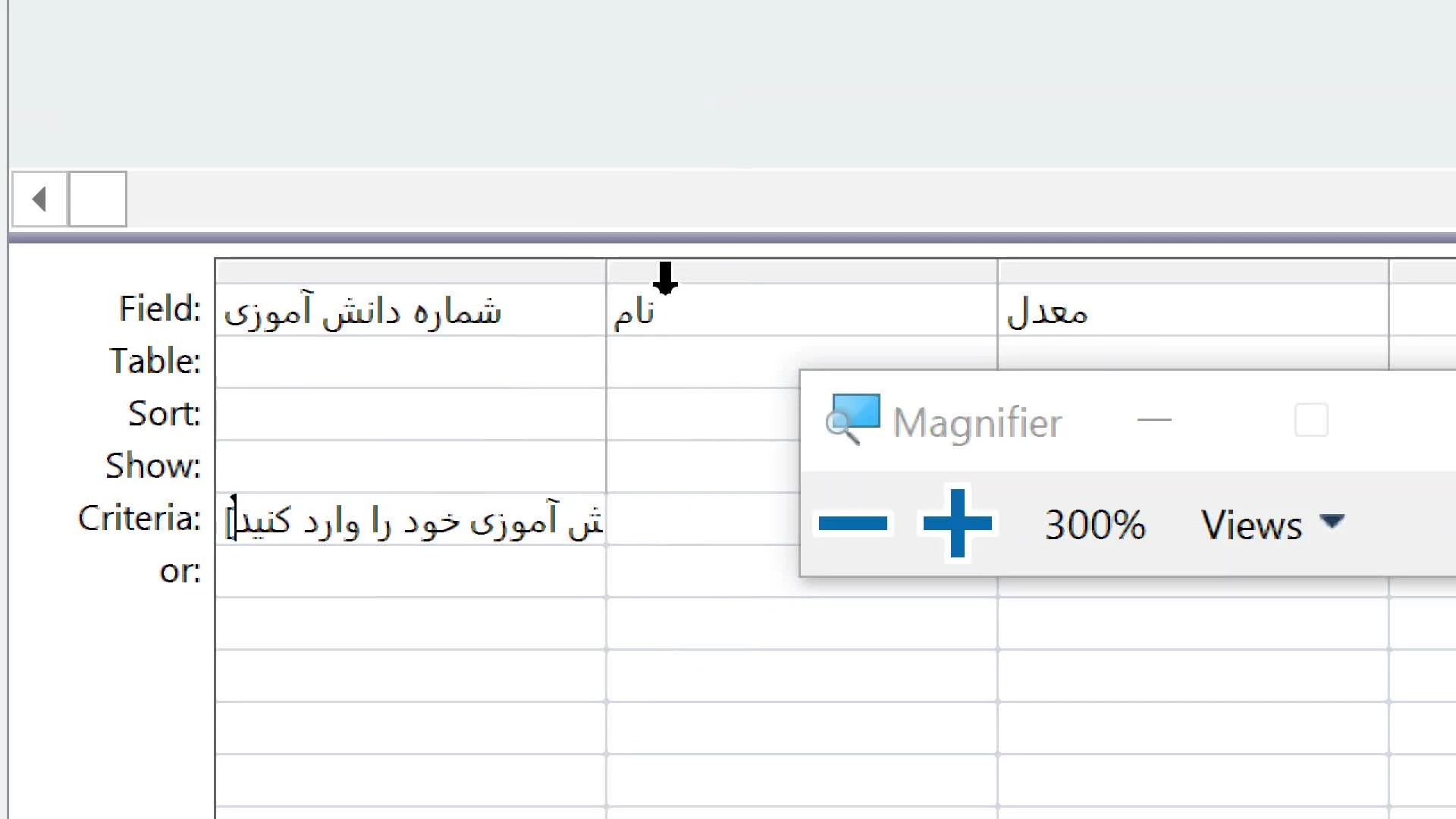This screenshot has width=1456, height=819.
Task: Select the معدل field cell
Action: tap(1193, 310)
